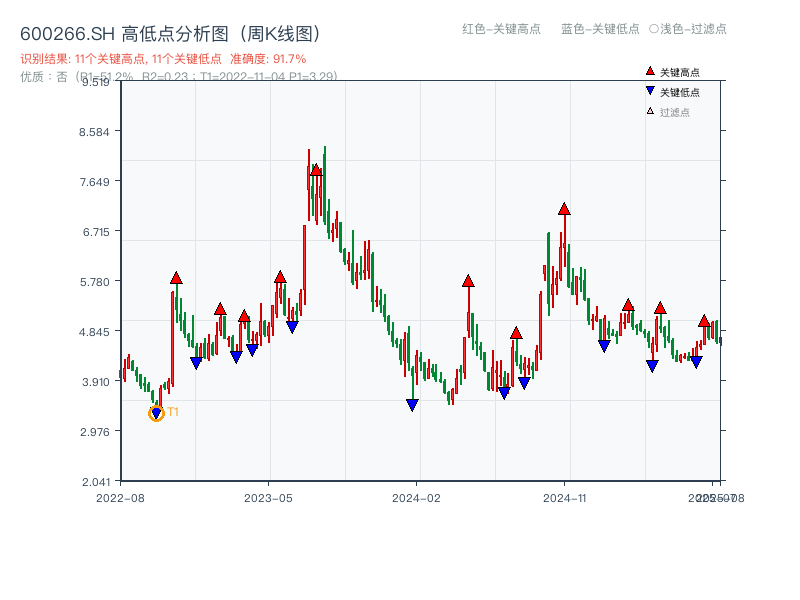This screenshot has height=600, width=800.
Task: Click the lowest blue triangle near 2024-02
Action: tap(412, 403)
